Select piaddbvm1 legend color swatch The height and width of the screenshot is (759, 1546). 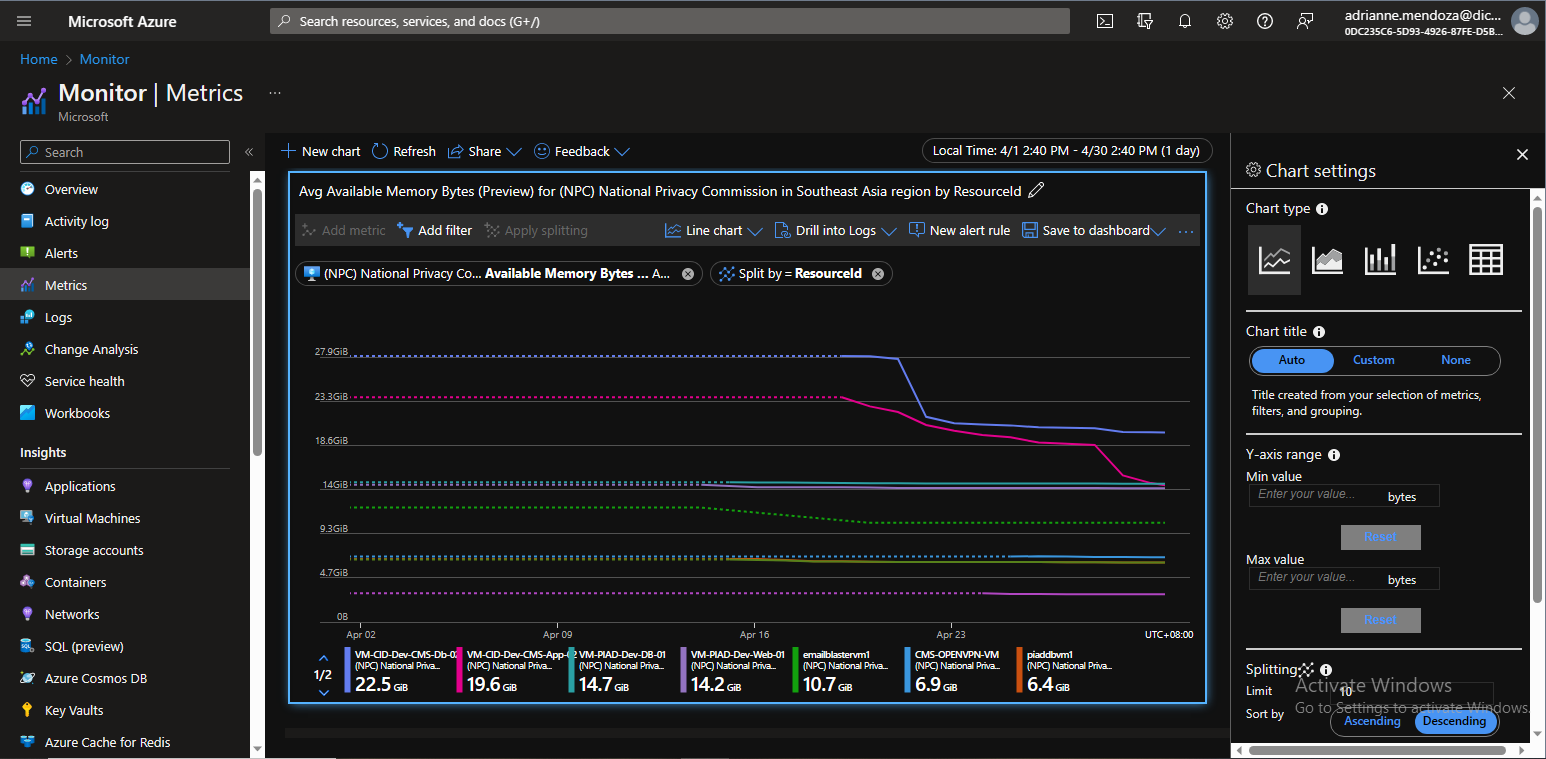pyautogui.click(x=1019, y=671)
